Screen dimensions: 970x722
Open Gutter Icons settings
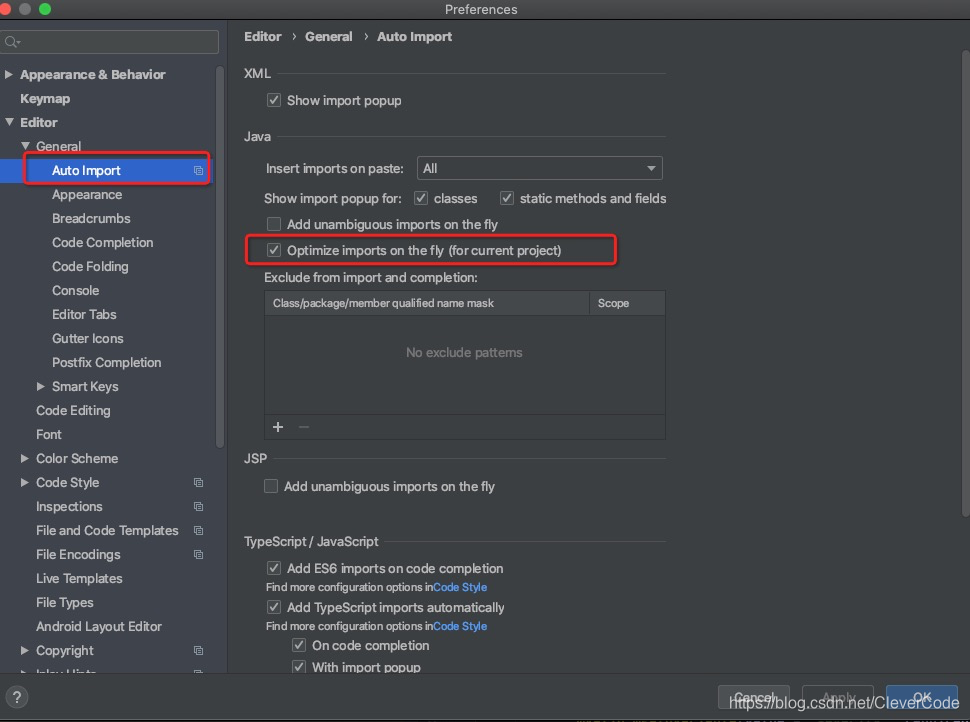click(87, 338)
